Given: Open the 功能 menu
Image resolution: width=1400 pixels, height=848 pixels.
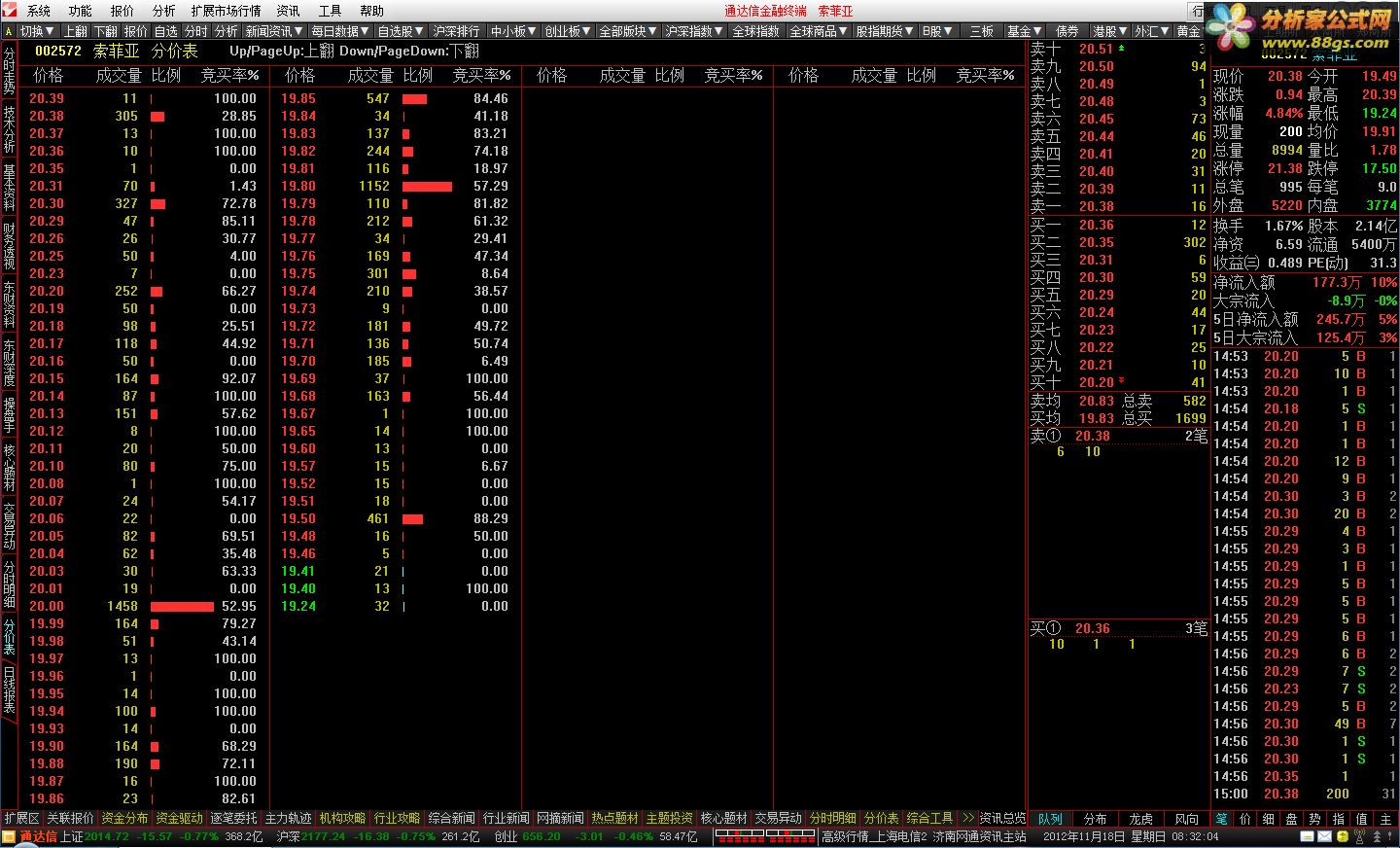Looking at the screenshot, I should 81,11.
